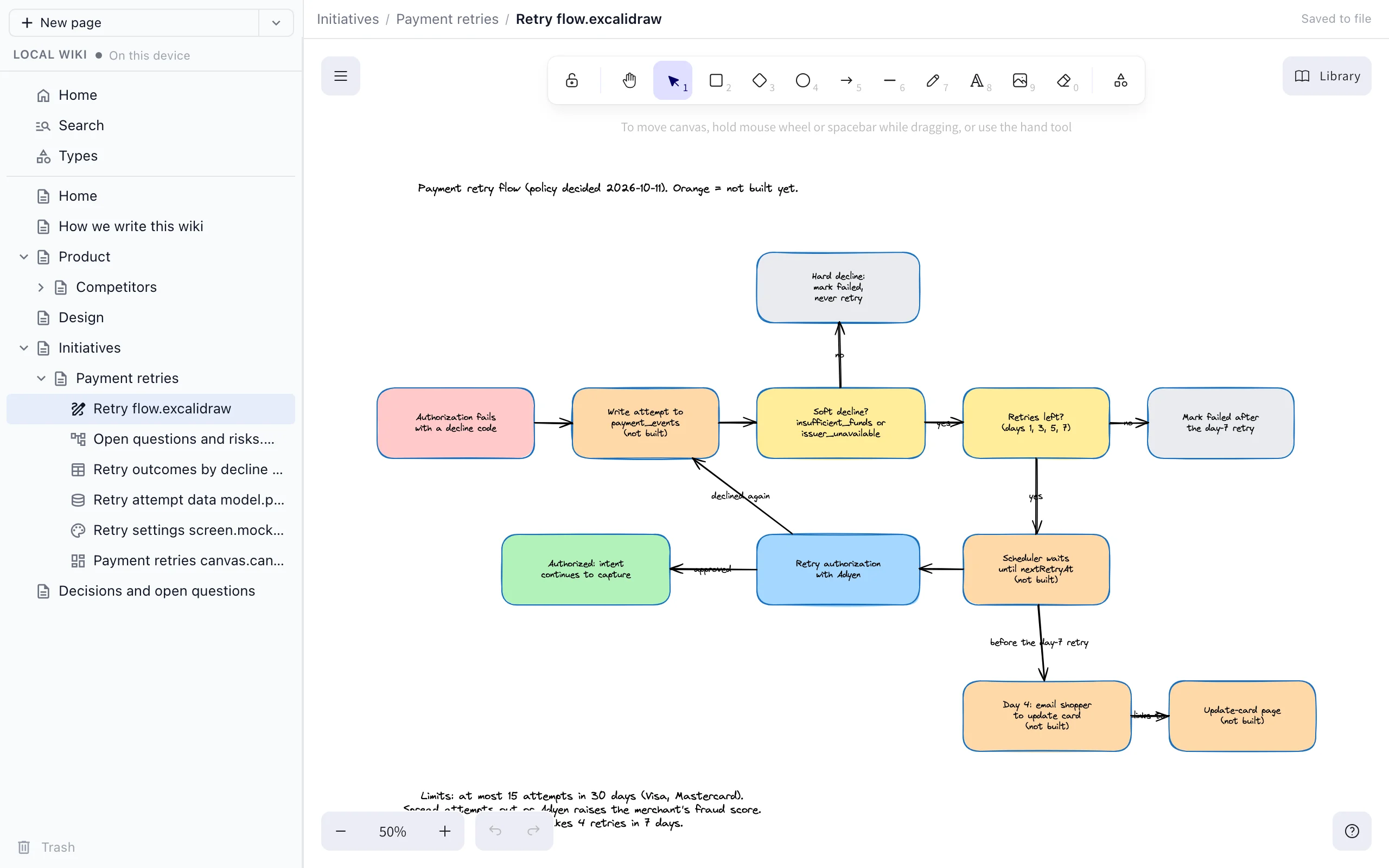Toggle the canvas lock tool
1389x868 pixels.
(572, 80)
